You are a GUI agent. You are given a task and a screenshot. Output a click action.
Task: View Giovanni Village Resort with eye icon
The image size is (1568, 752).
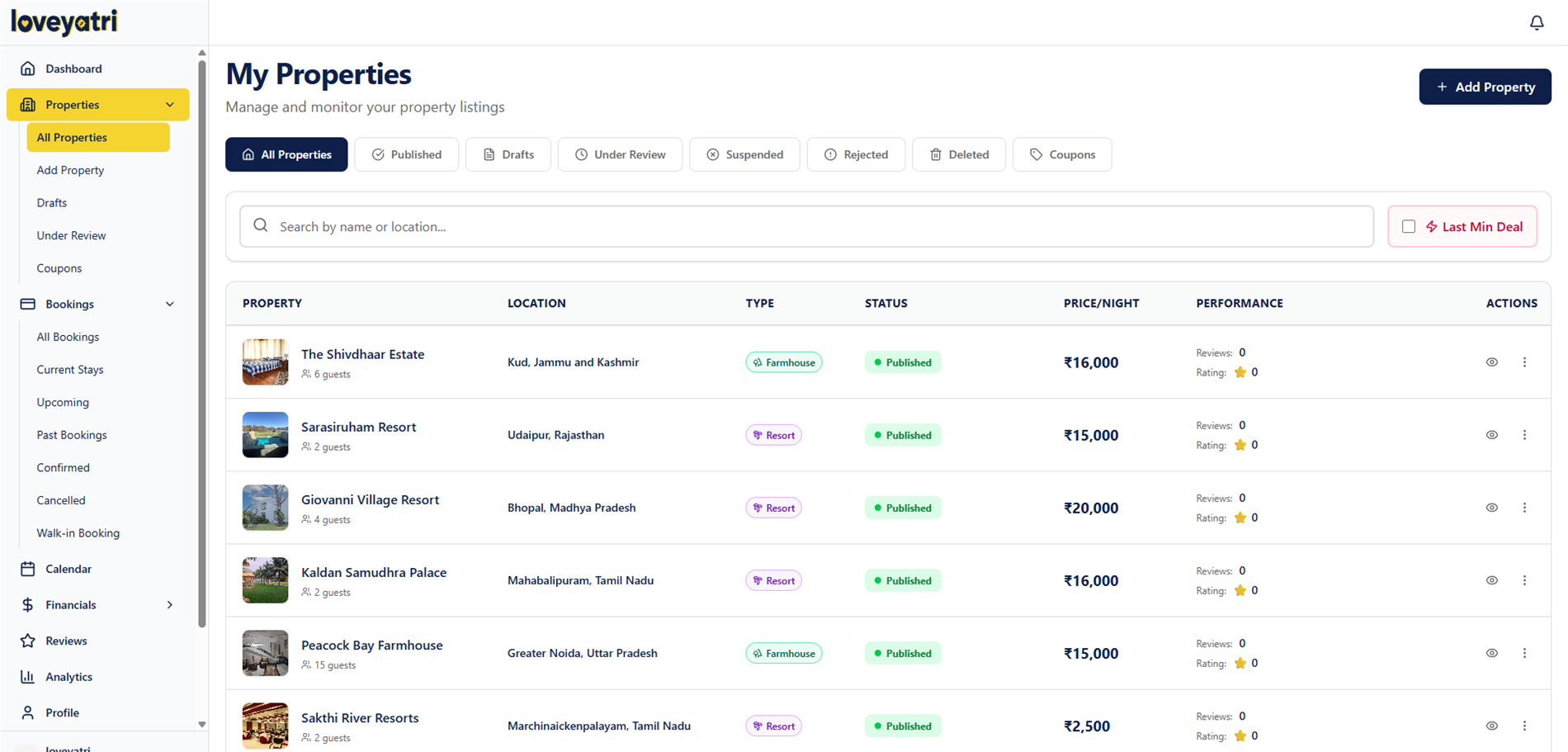(1492, 508)
